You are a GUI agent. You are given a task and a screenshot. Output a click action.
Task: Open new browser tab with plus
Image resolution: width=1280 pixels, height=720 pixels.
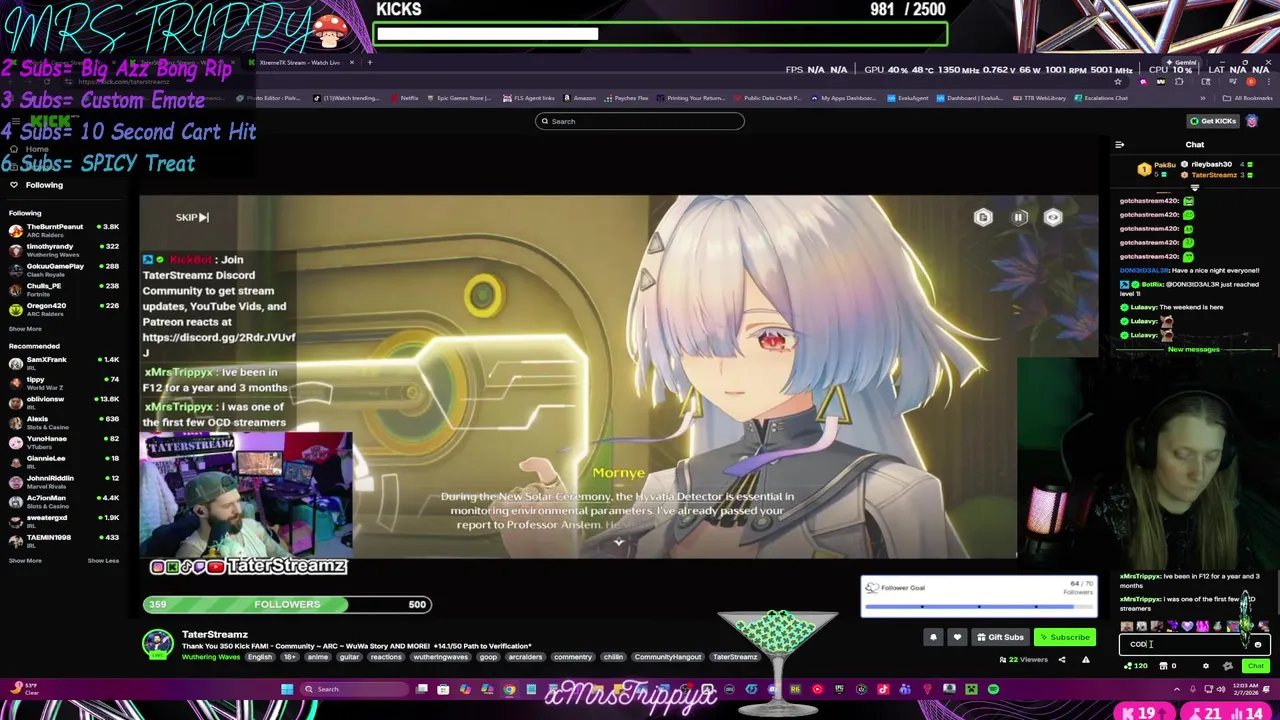point(369,62)
